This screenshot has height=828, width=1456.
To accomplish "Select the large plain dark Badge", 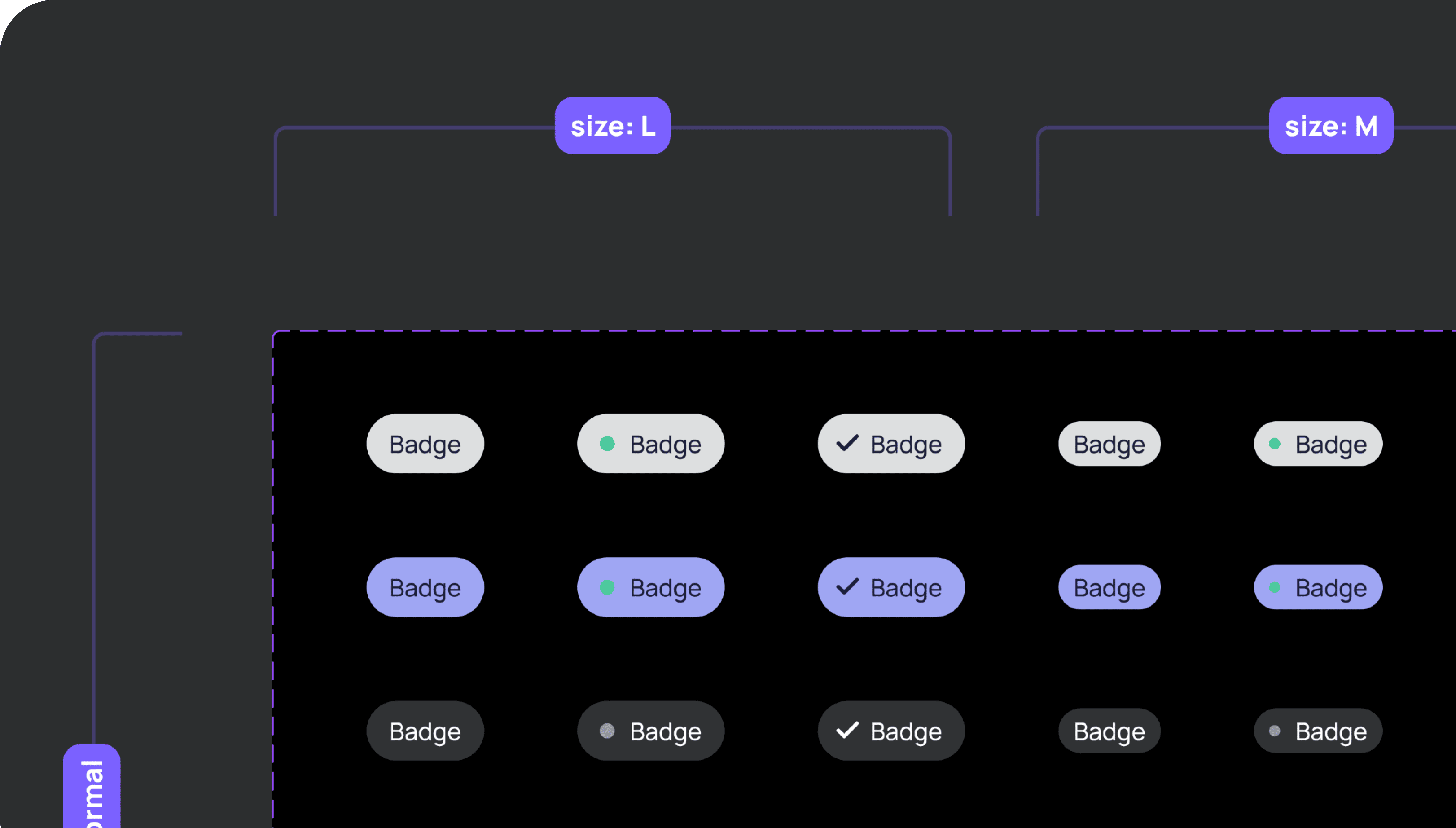I will point(425,731).
